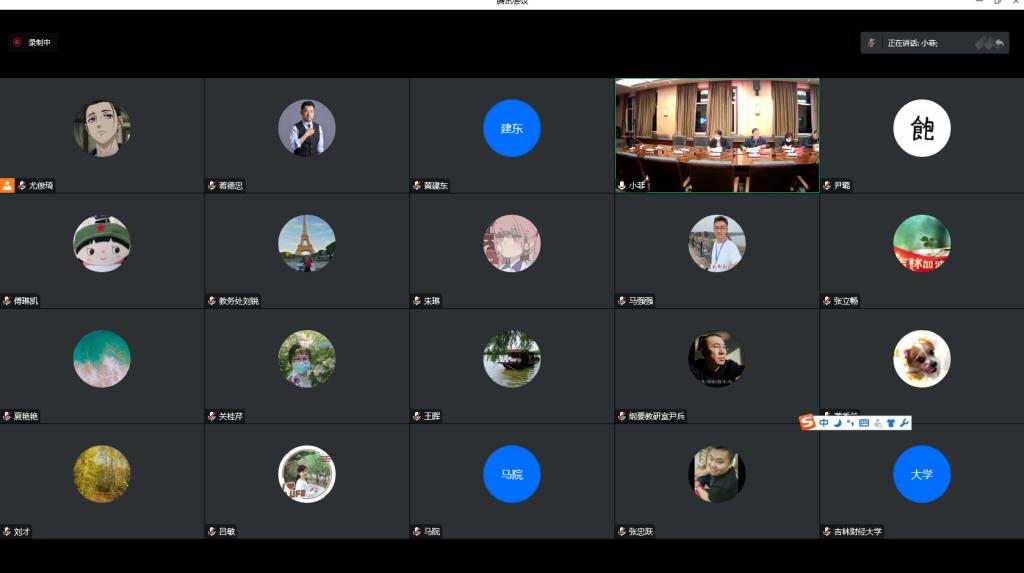Click the microphone icon beside 小菲 name
Image resolution: width=1024 pixels, height=573 pixels.
coord(621,185)
